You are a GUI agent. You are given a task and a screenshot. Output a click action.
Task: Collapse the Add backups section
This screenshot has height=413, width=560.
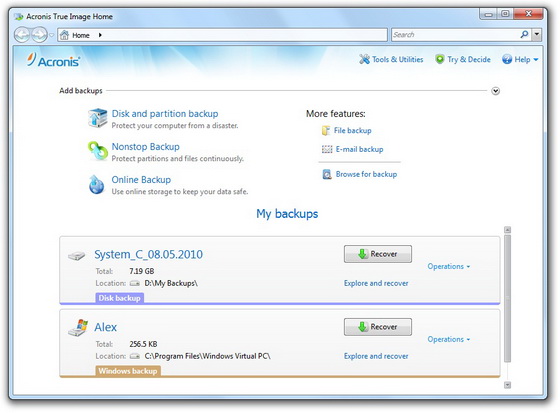[495, 91]
